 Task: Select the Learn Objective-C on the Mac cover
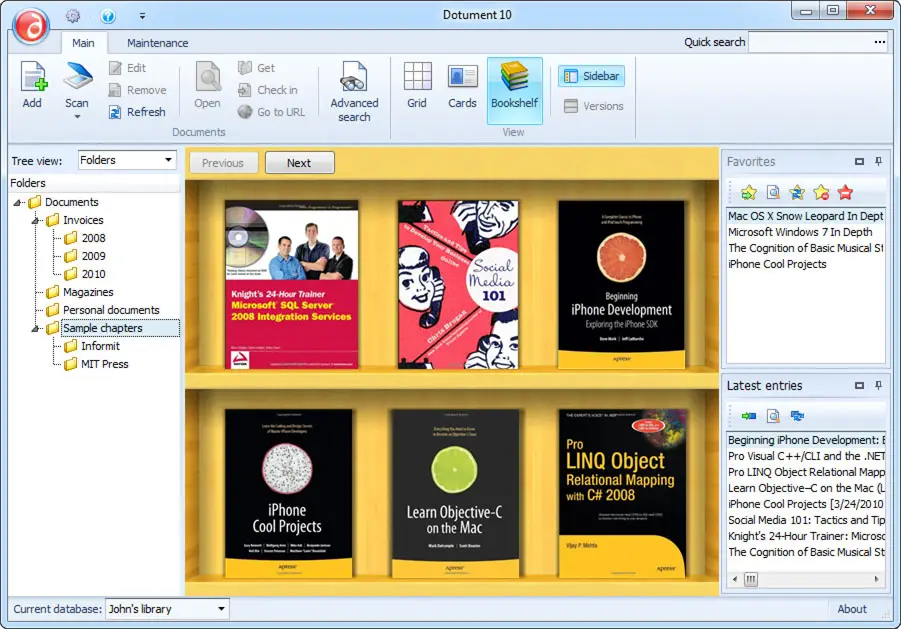coord(455,493)
